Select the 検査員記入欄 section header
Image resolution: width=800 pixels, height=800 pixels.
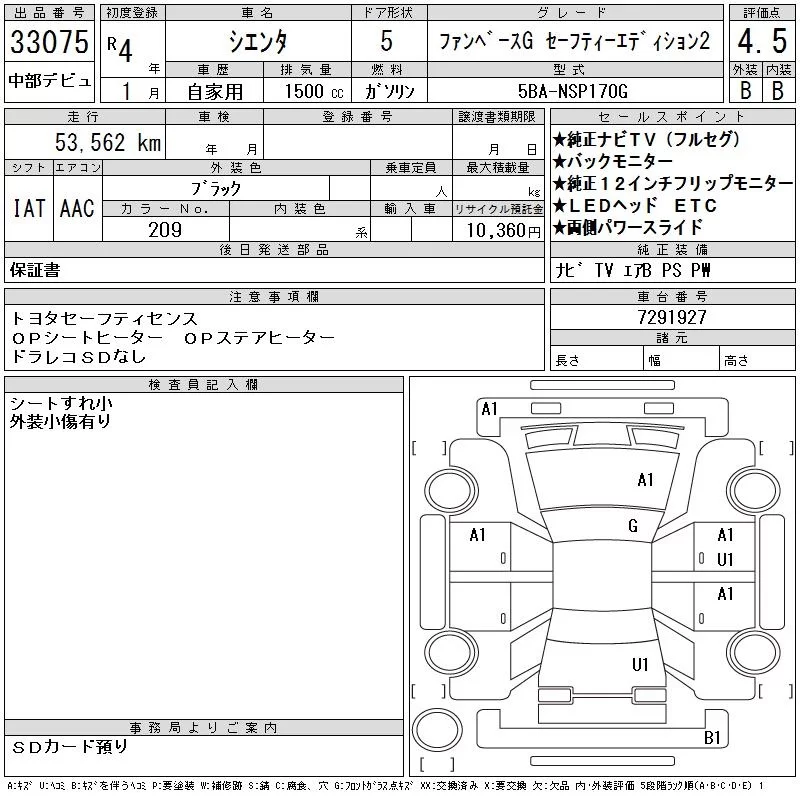[x=204, y=384]
